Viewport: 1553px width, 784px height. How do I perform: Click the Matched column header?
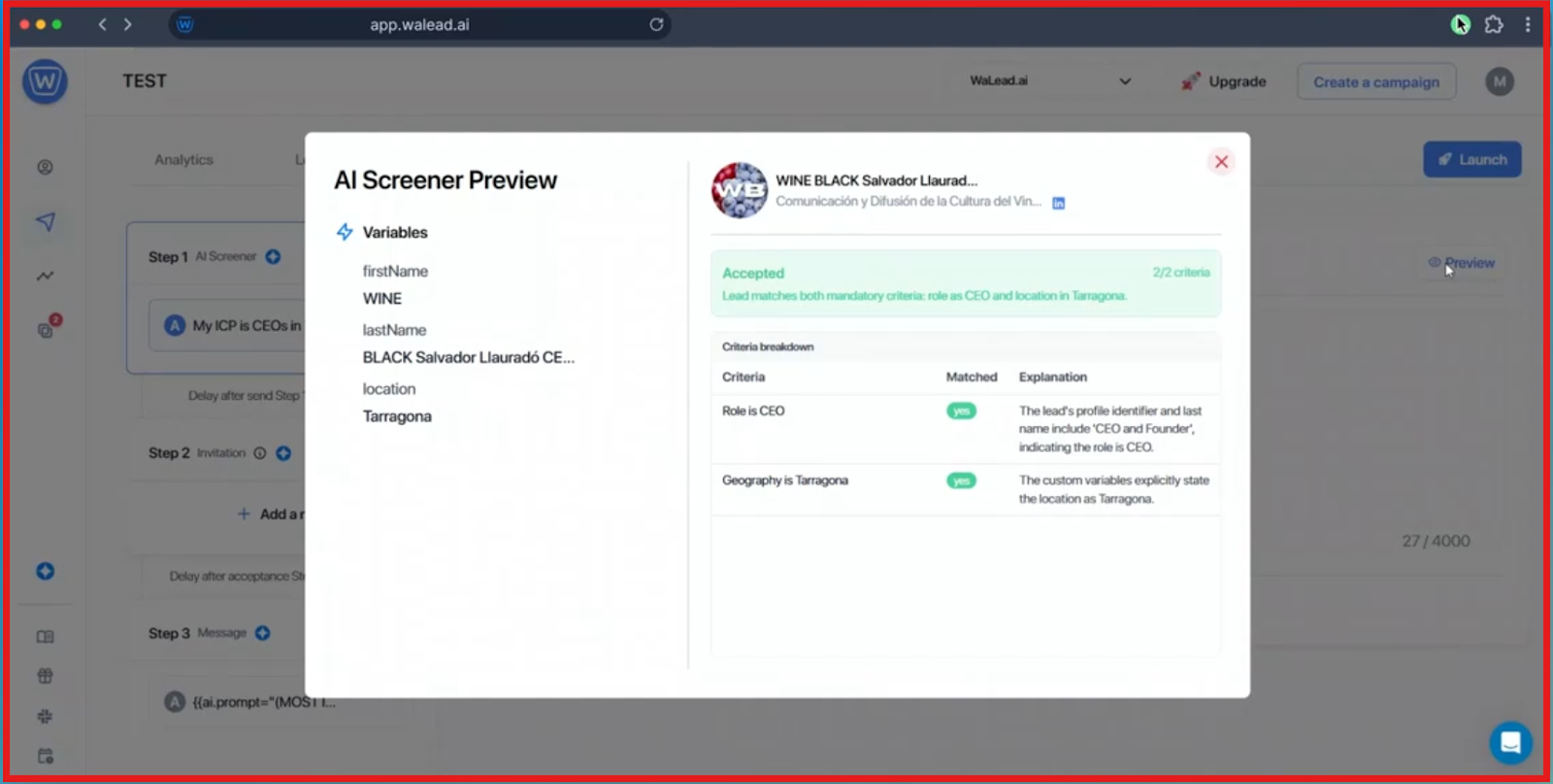972,377
